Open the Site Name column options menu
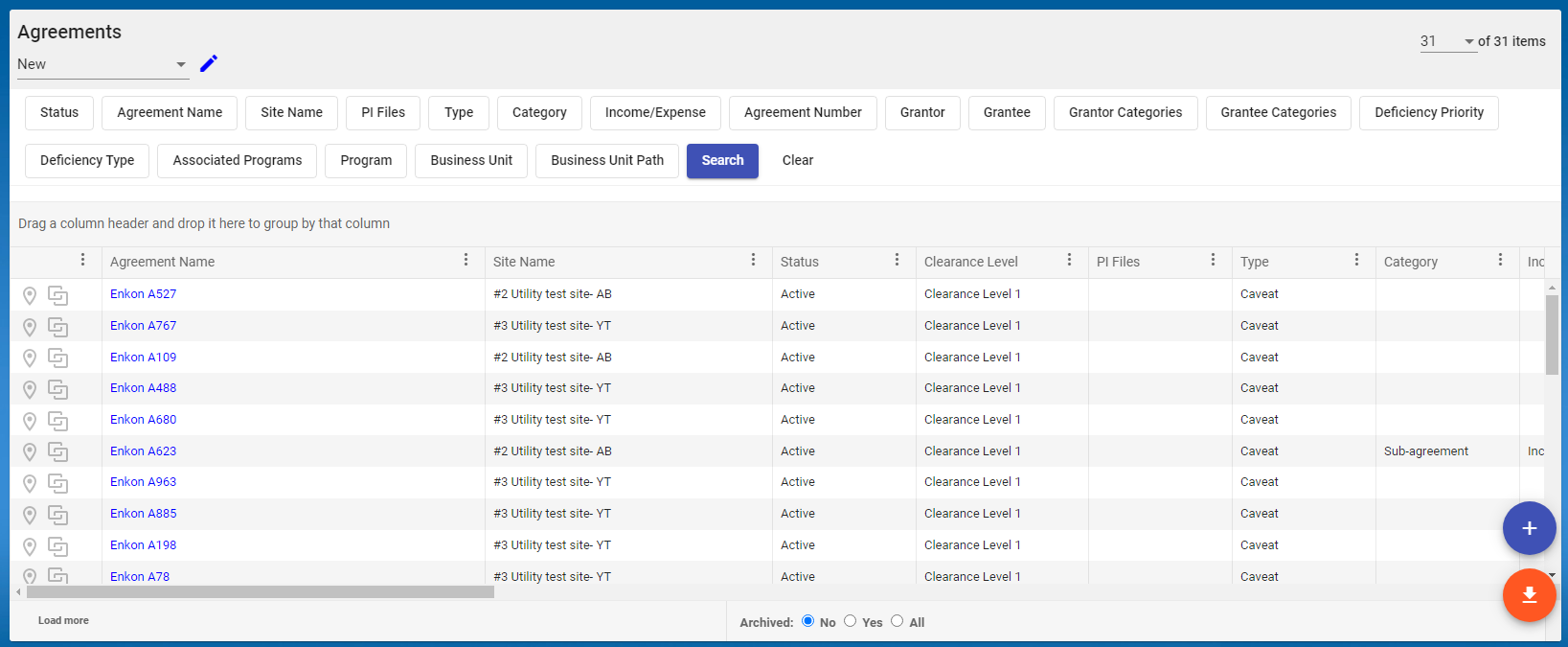The width and height of the screenshot is (1568, 647). tap(753, 260)
